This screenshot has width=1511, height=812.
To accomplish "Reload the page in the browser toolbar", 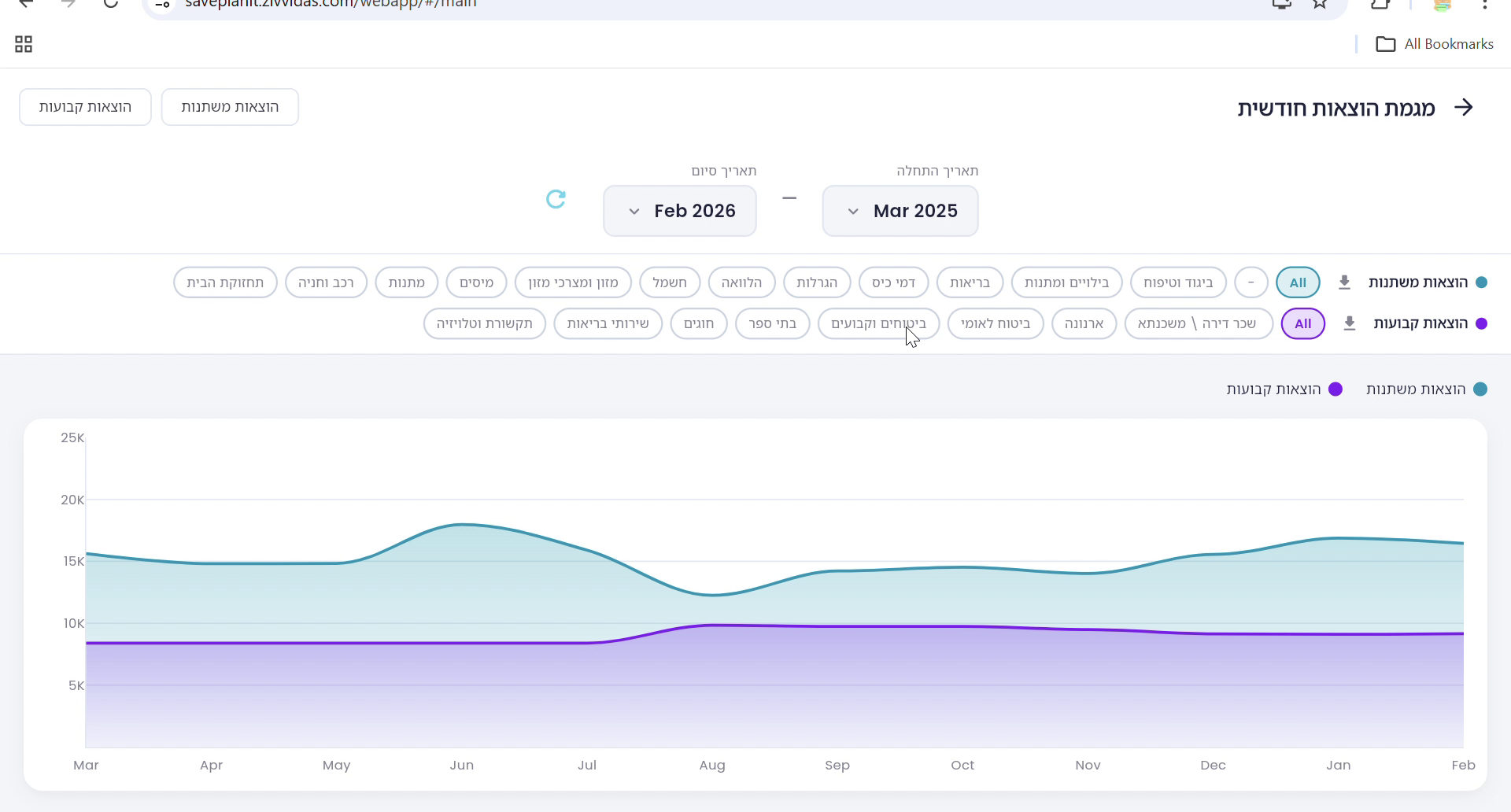I will tap(111, 3).
